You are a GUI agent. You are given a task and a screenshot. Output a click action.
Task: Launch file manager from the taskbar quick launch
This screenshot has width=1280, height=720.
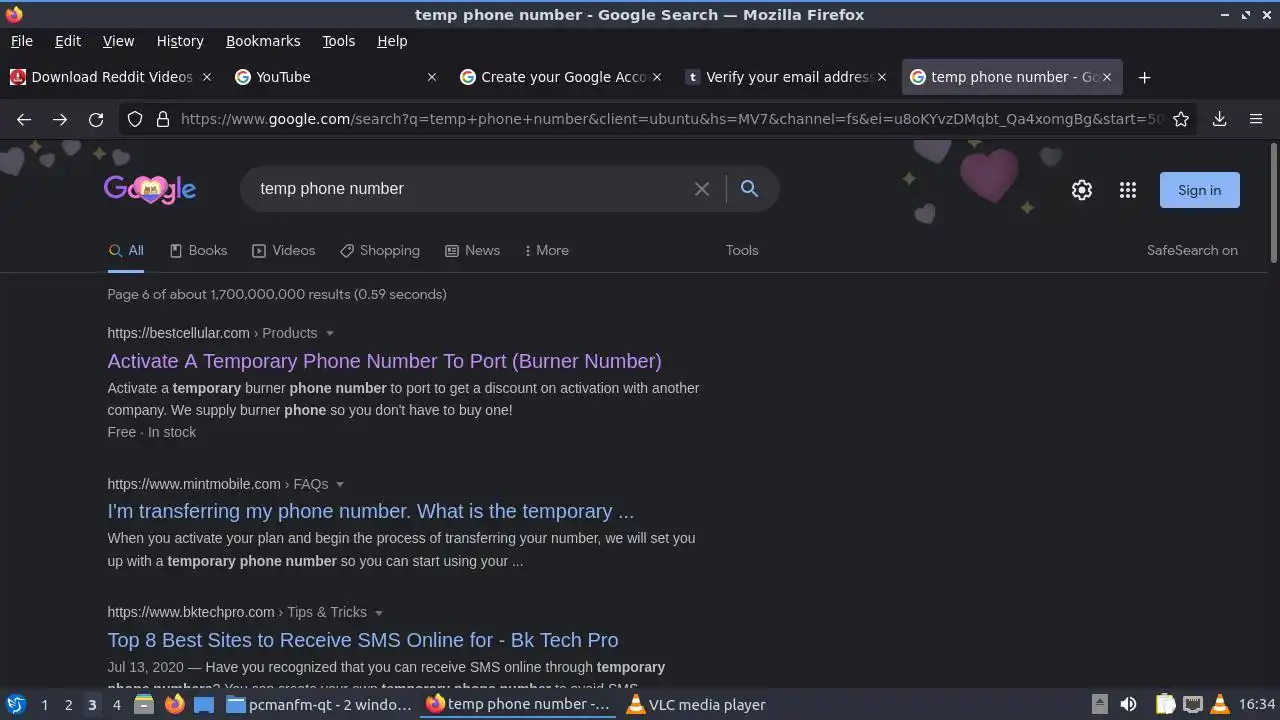(x=143, y=704)
